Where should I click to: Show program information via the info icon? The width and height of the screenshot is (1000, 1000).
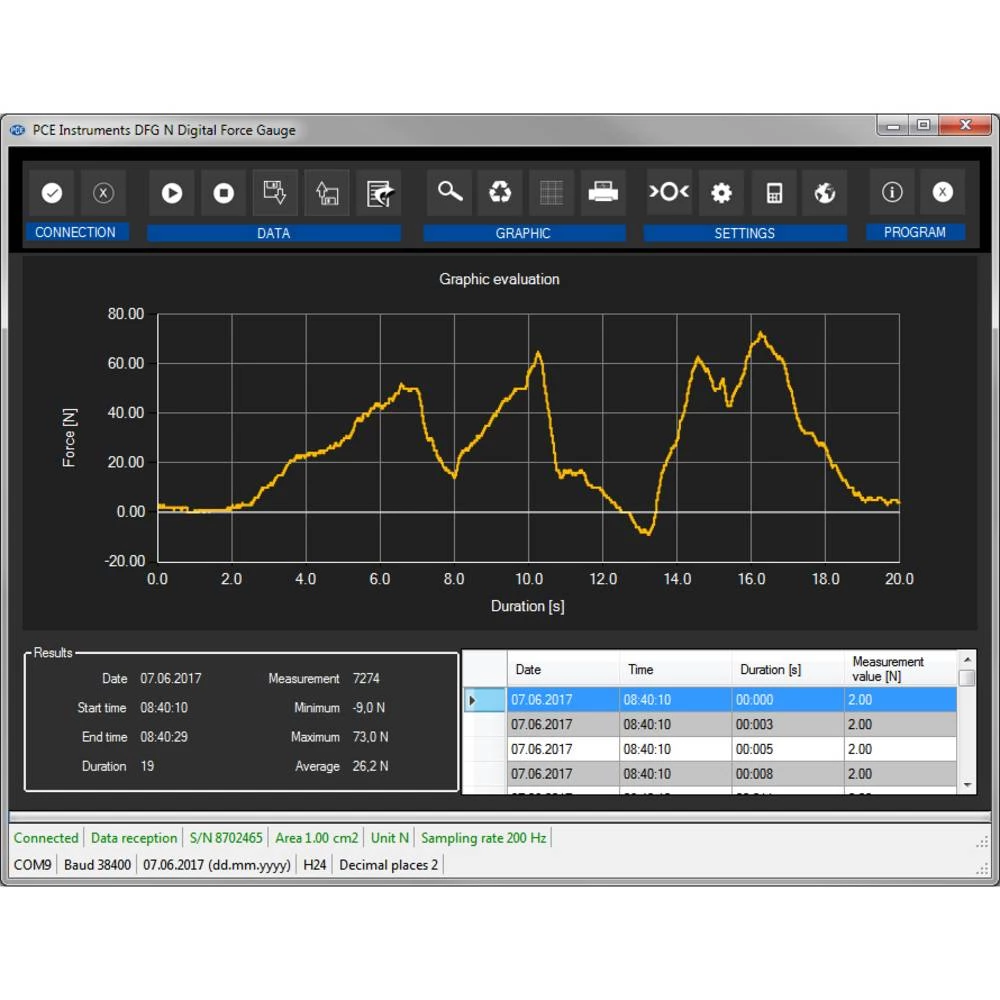[891, 192]
